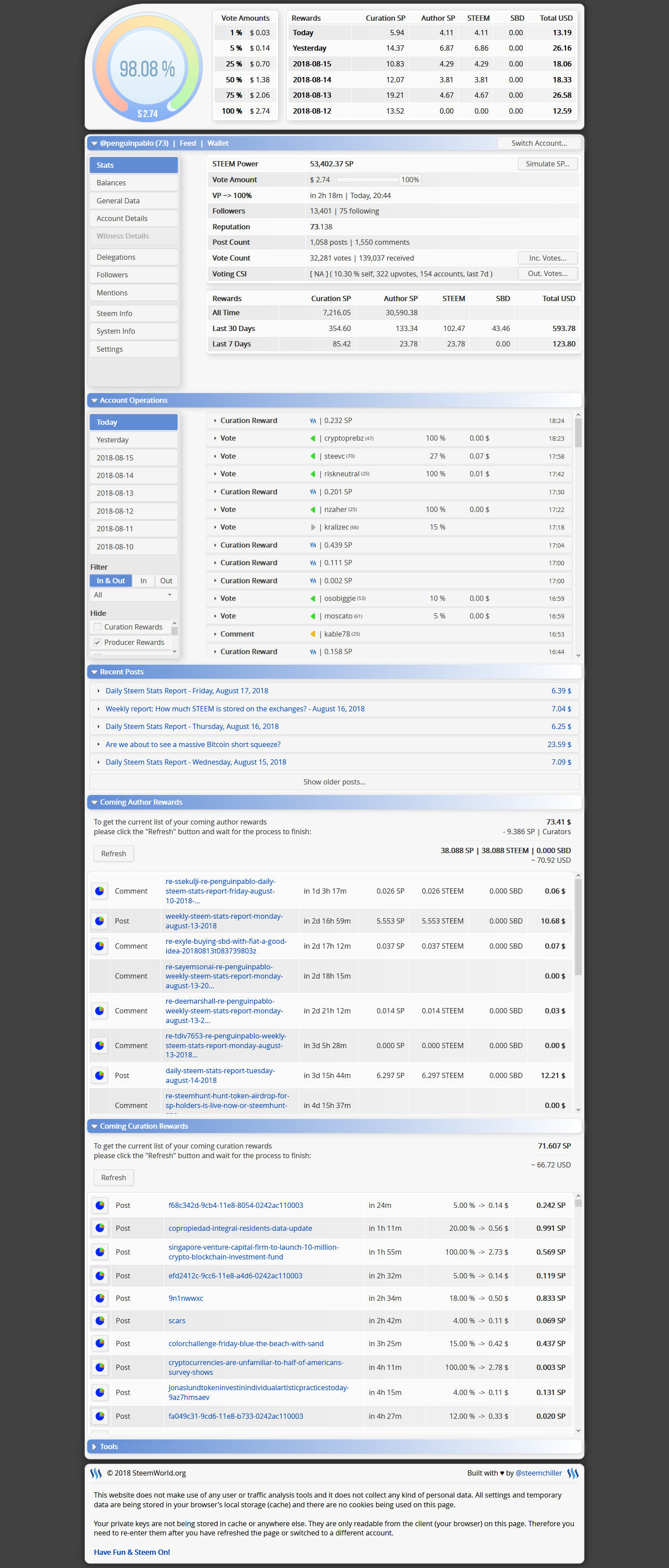669x1568 pixels.
Task: Click green vote arrow beside steevc
Action: pos(313,456)
